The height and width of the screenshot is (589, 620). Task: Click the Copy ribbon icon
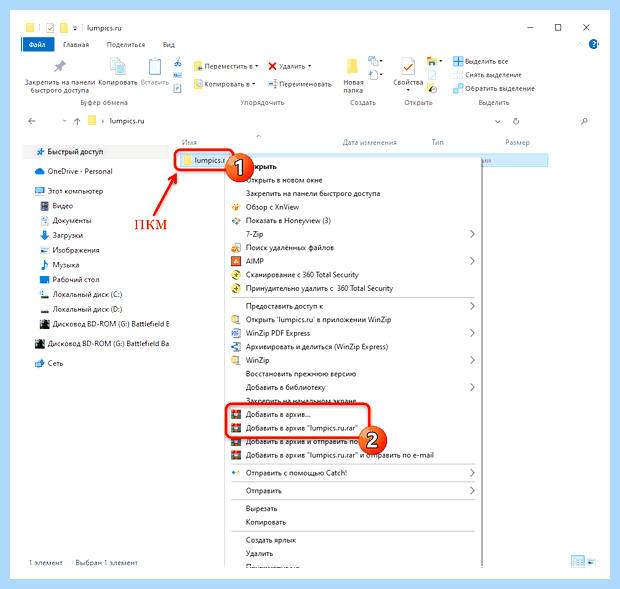(x=118, y=66)
